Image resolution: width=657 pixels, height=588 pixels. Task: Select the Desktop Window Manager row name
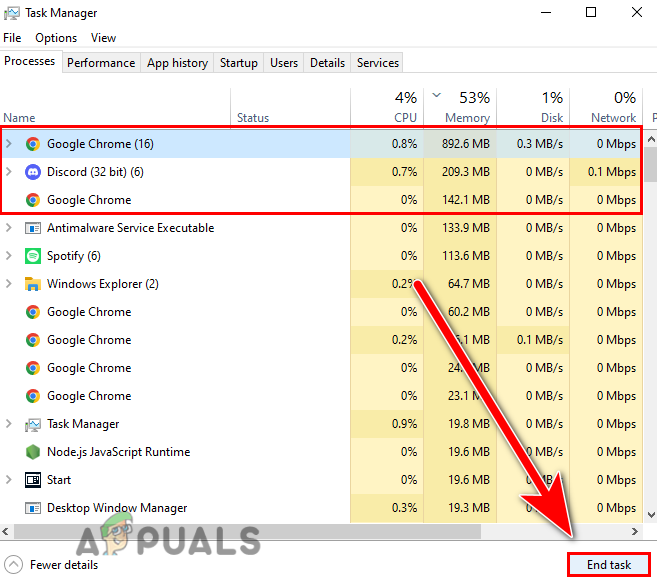pyautogui.click(x=117, y=508)
